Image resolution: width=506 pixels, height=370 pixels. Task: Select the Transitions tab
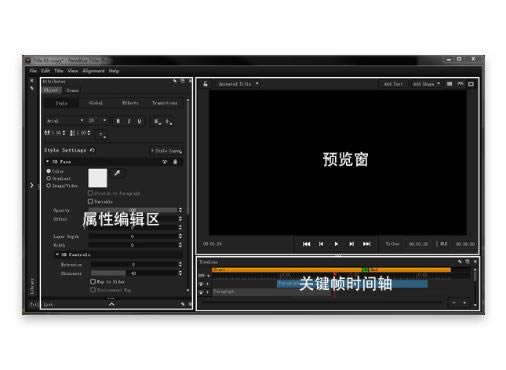coord(165,103)
